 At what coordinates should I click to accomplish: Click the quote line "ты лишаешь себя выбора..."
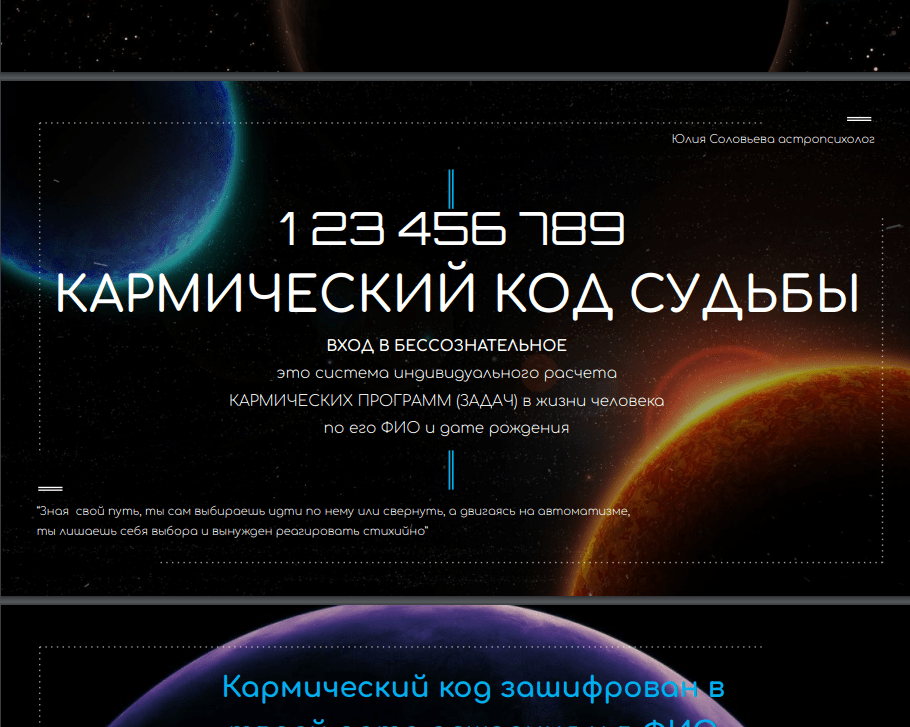[232, 531]
